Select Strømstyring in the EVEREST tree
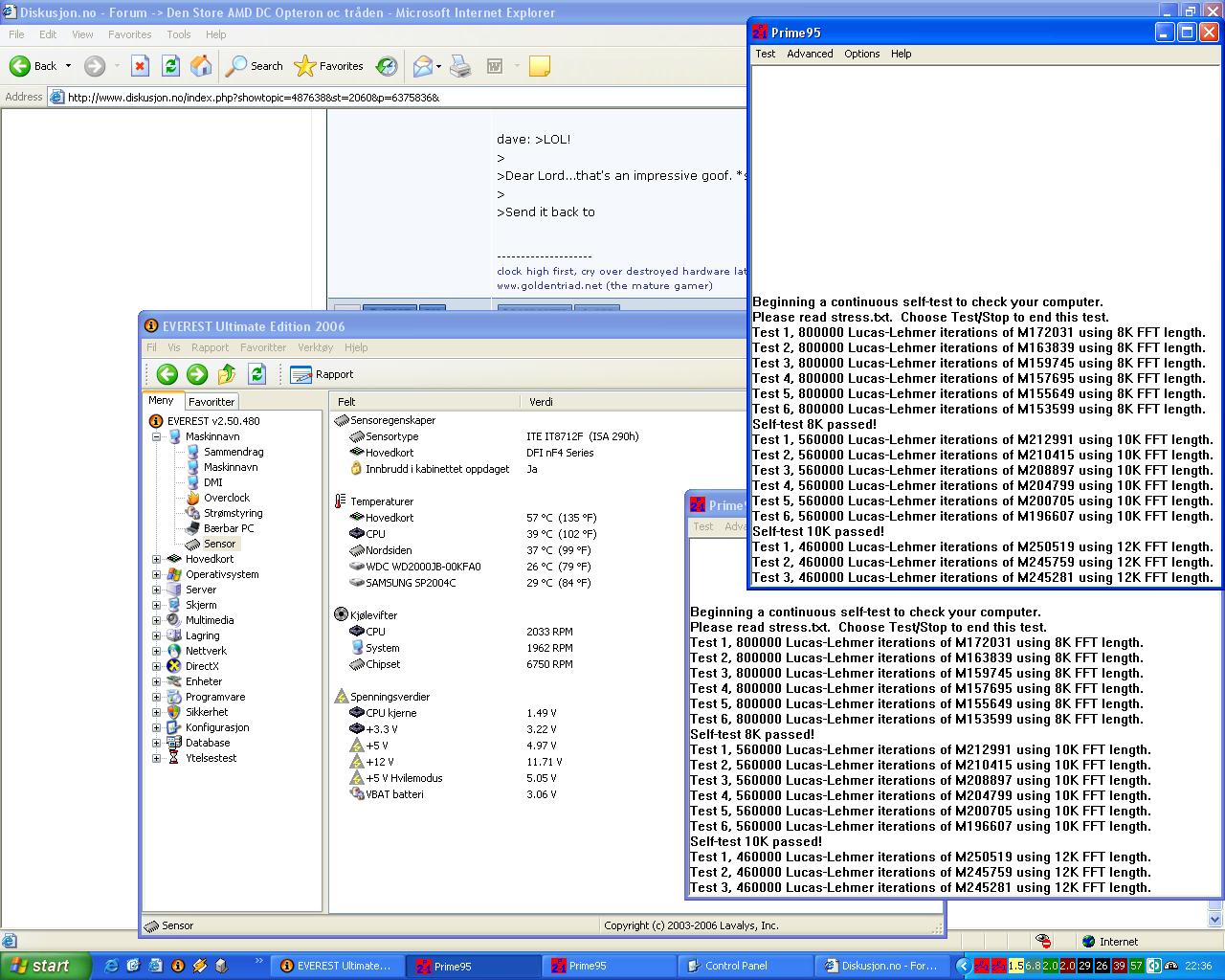1225x980 pixels. coord(233,513)
